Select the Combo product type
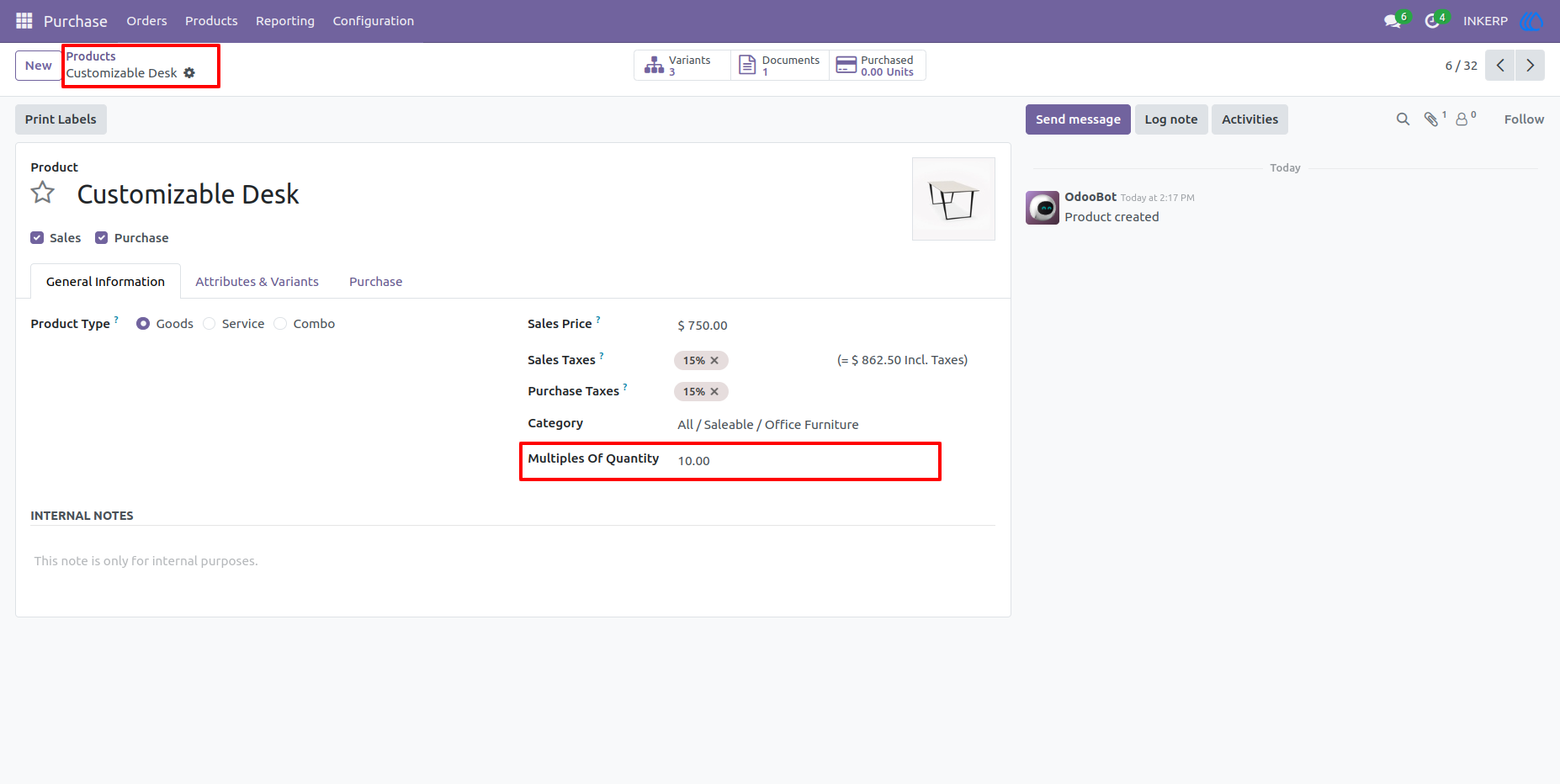1560x784 pixels. (x=280, y=324)
